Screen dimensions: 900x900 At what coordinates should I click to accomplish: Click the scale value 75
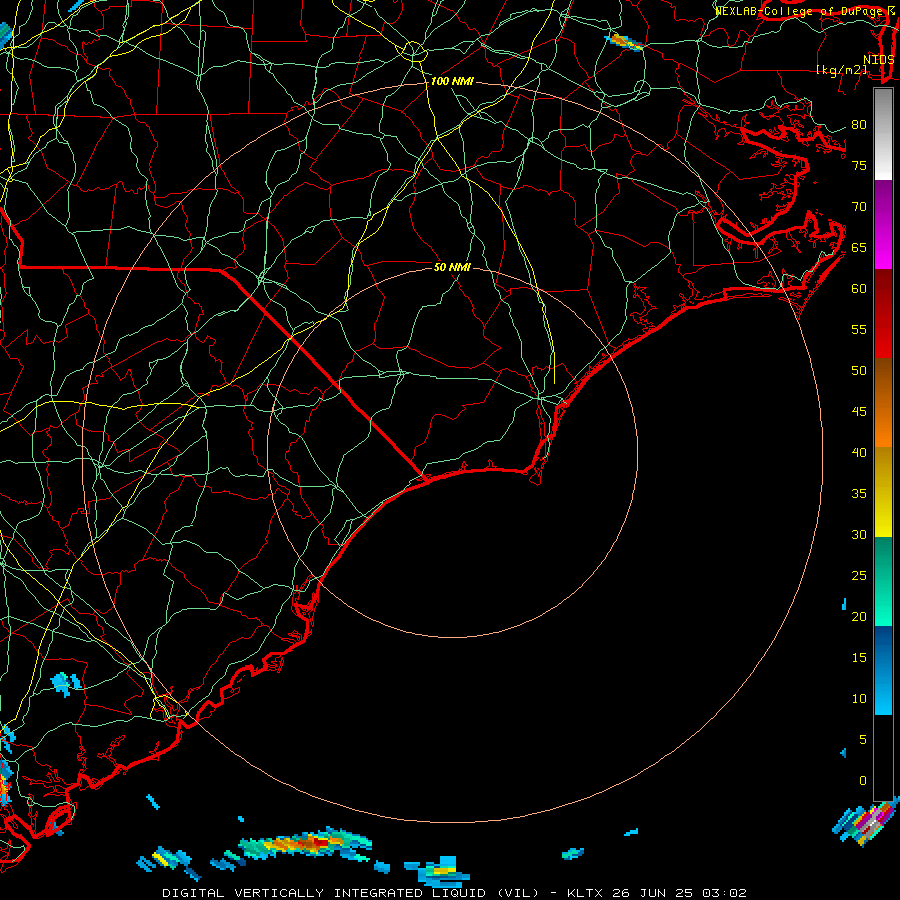coord(859,165)
